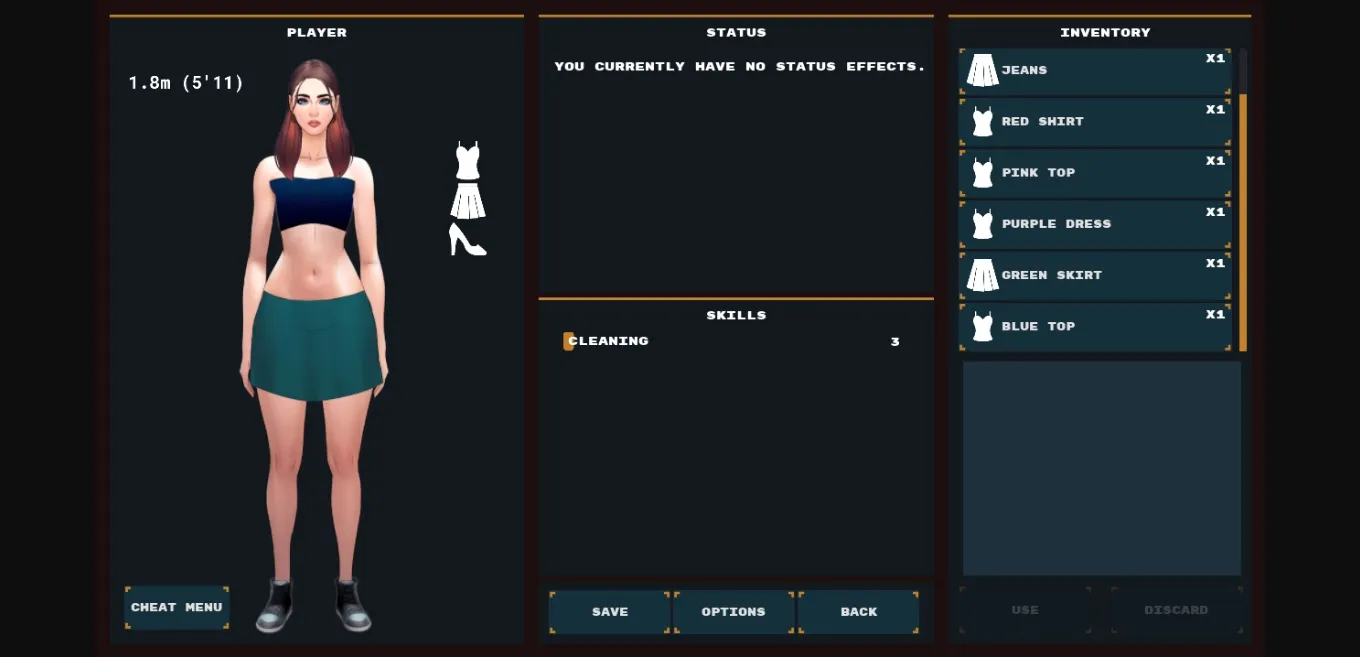
Task: Click the Jeans item icon in inventory
Action: (982, 70)
